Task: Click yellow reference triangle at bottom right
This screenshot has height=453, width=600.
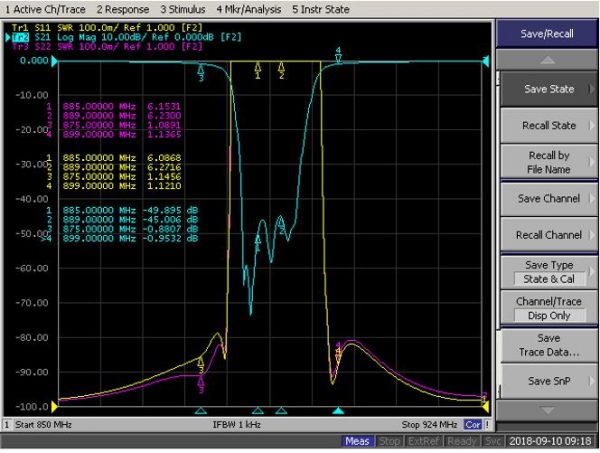Action: tap(486, 407)
